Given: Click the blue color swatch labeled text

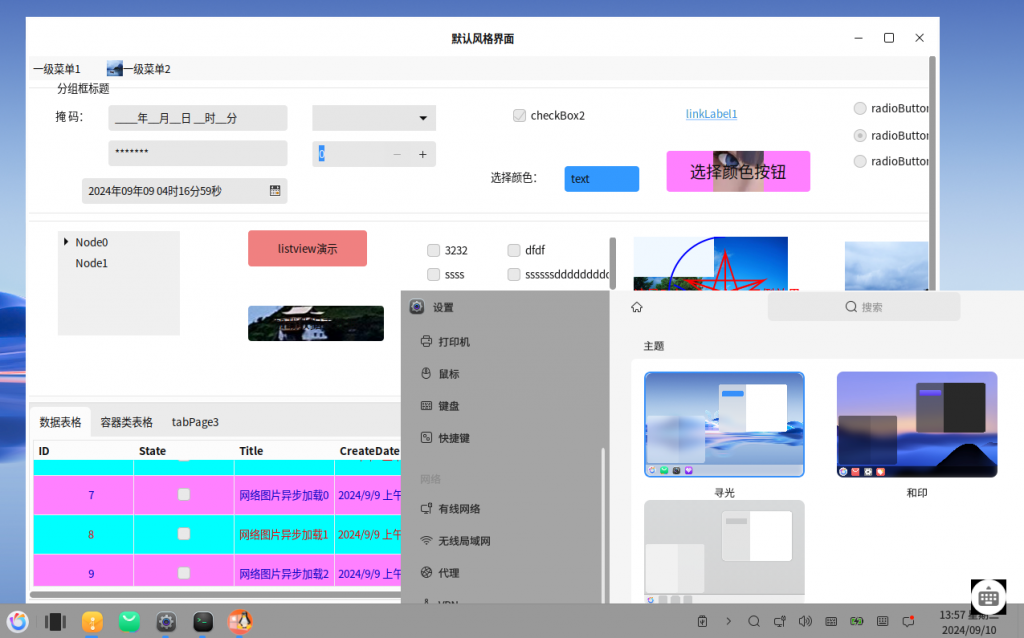Looking at the screenshot, I should tap(601, 178).
